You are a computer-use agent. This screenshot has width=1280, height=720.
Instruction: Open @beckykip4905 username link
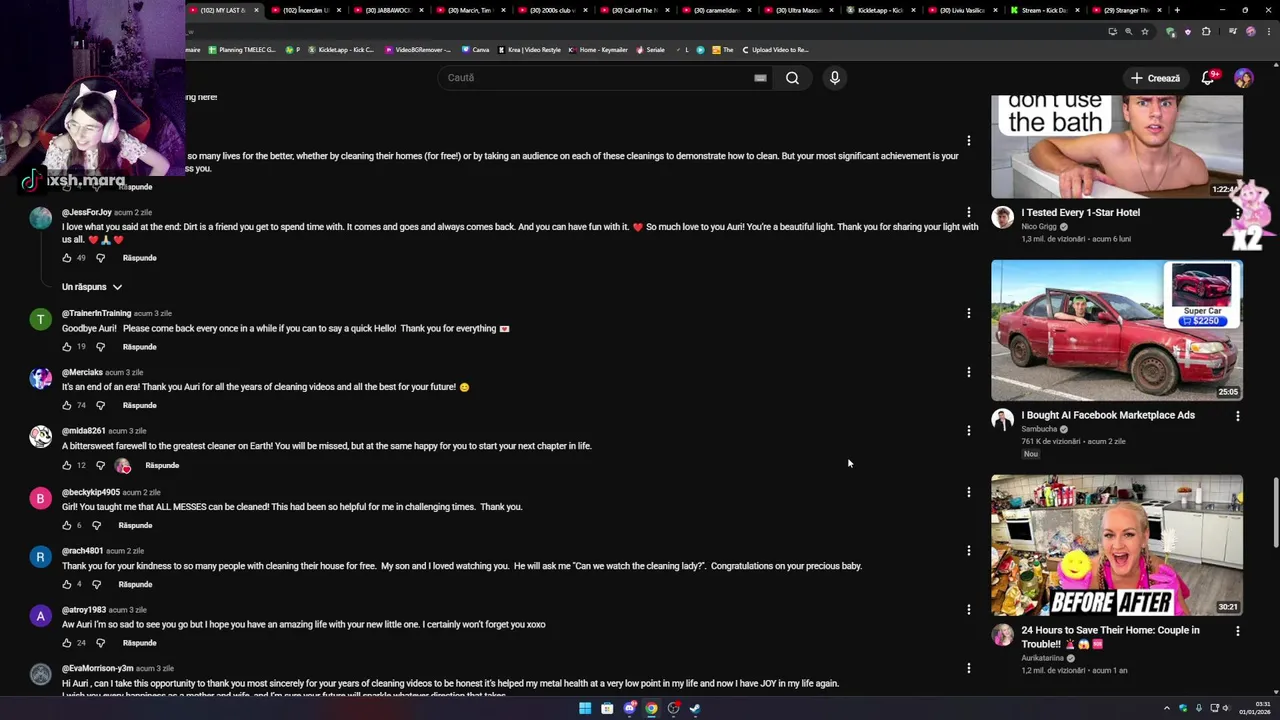coord(91,492)
